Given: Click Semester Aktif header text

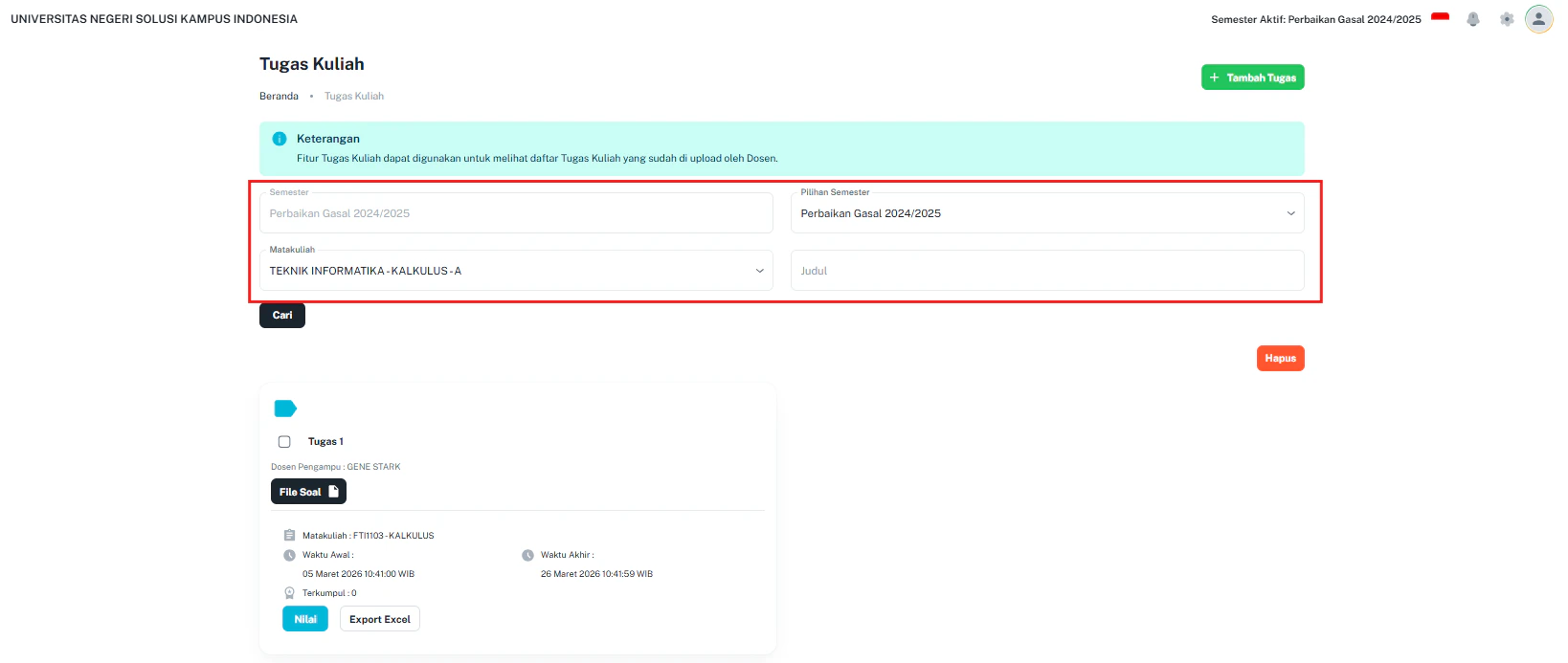Looking at the screenshot, I should coord(1316,19).
